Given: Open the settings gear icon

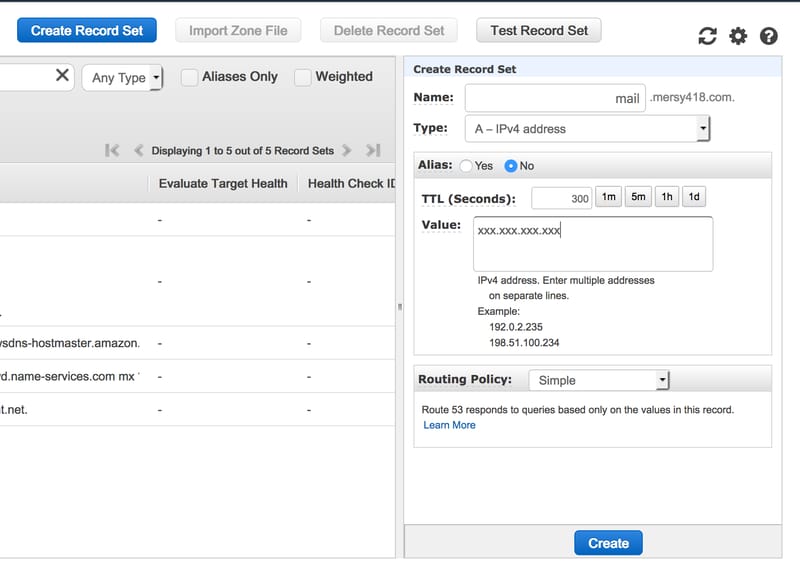Looking at the screenshot, I should (738, 36).
